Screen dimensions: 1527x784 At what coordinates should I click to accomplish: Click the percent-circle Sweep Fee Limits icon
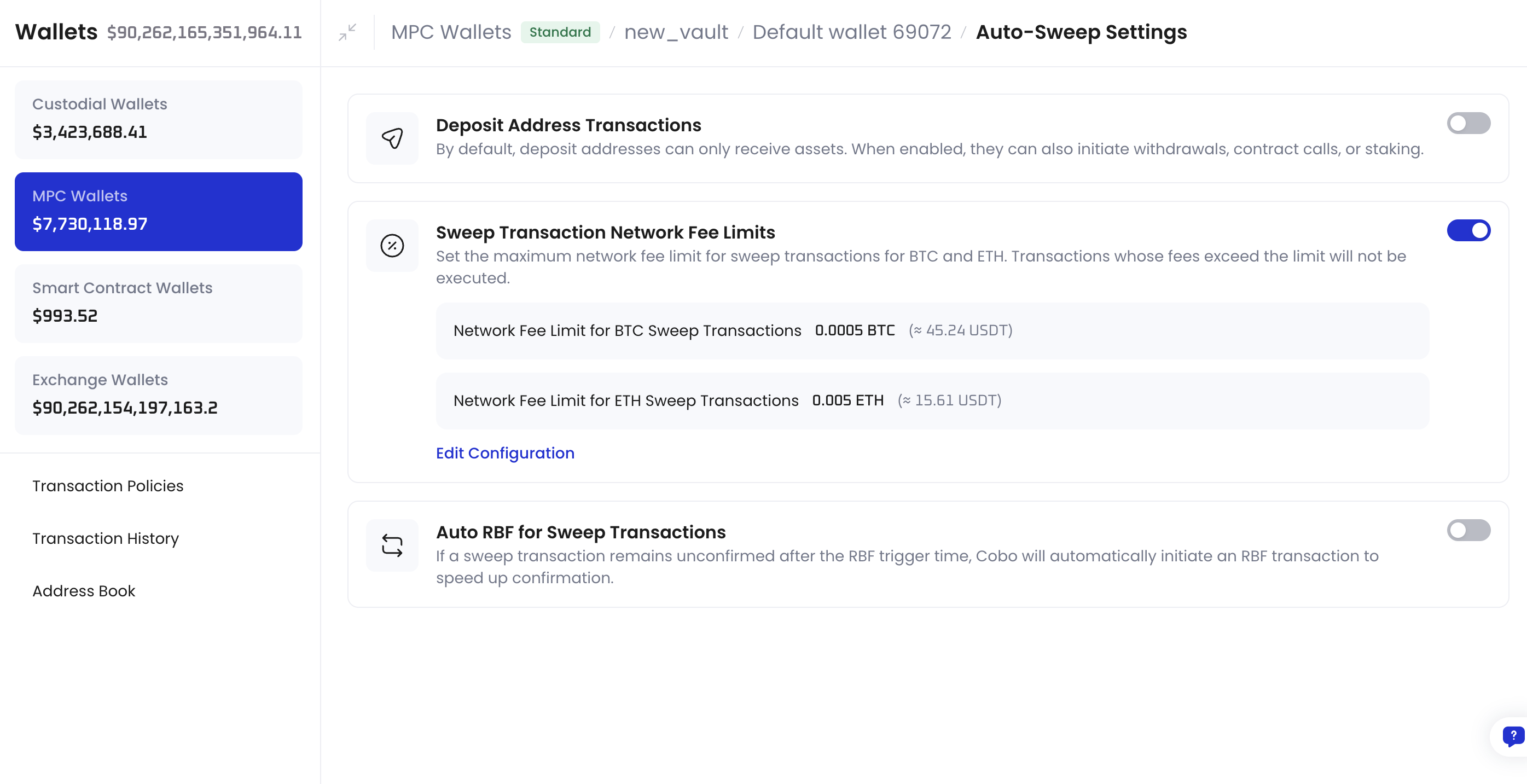click(x=392, y=245)
